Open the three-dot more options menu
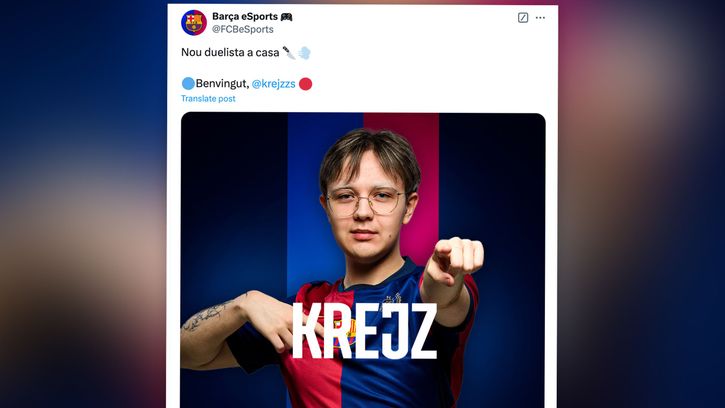The image size is (725, 408). (x=541, y=18)
